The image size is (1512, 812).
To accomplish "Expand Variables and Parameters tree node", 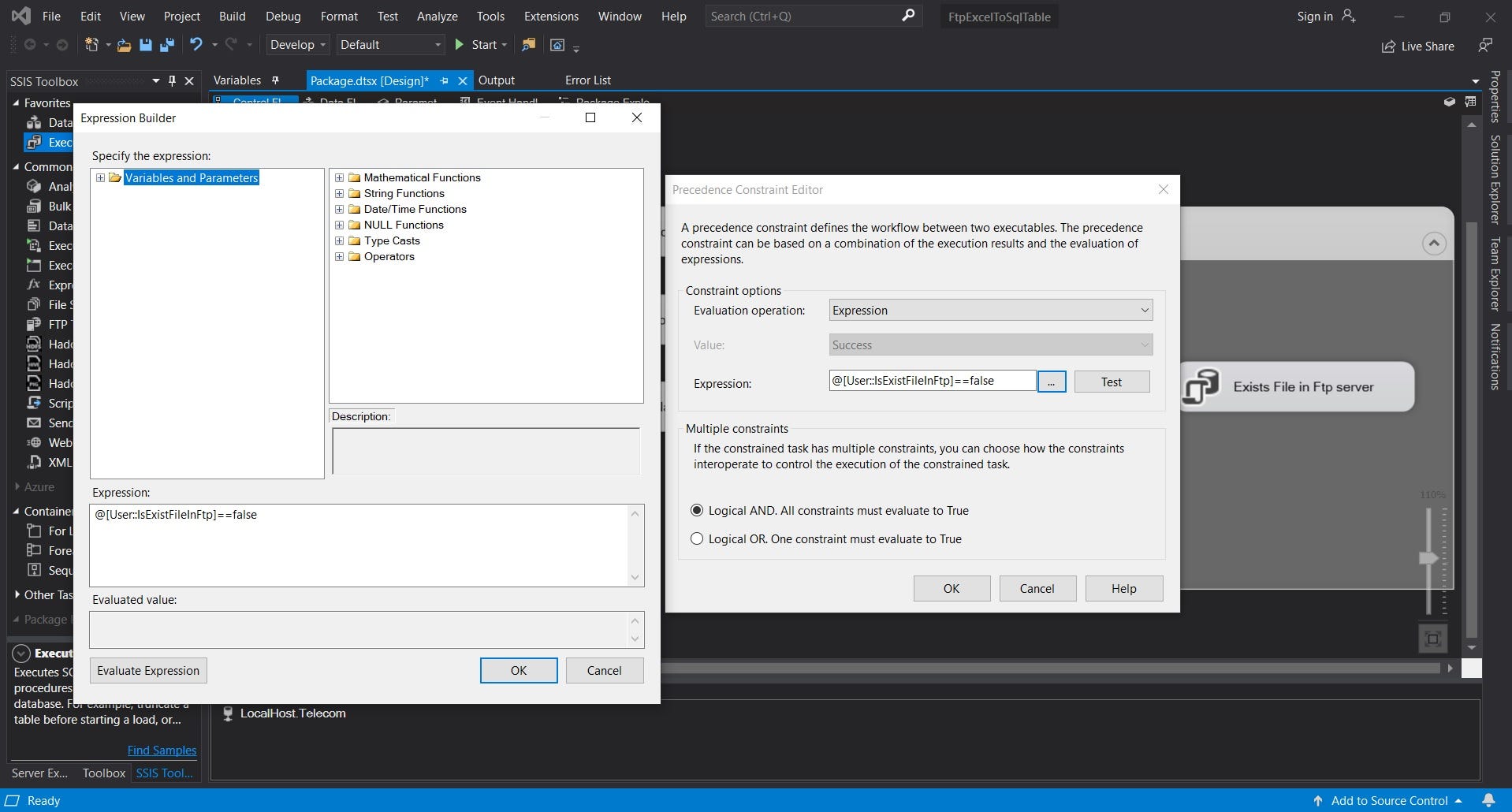I will pyautogui.click(x=100, y=177).
